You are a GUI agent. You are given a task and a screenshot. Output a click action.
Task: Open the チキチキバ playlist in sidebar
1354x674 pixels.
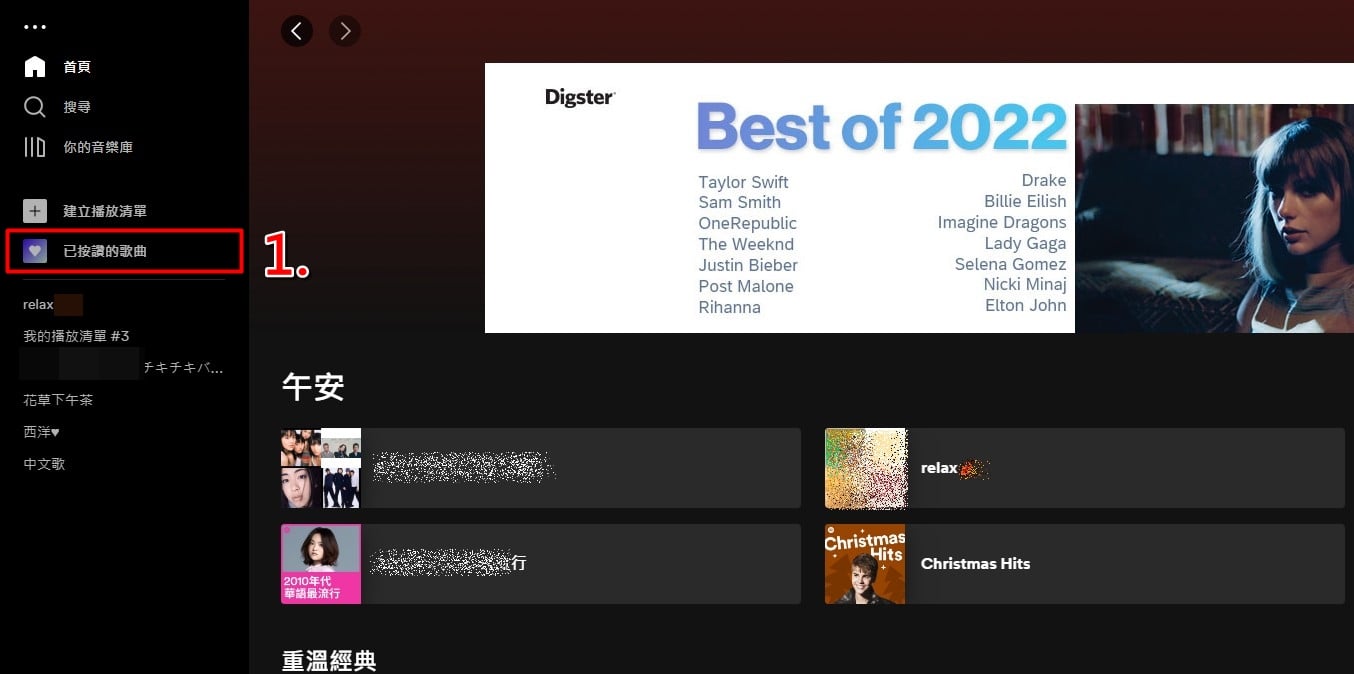pos(183,368)
